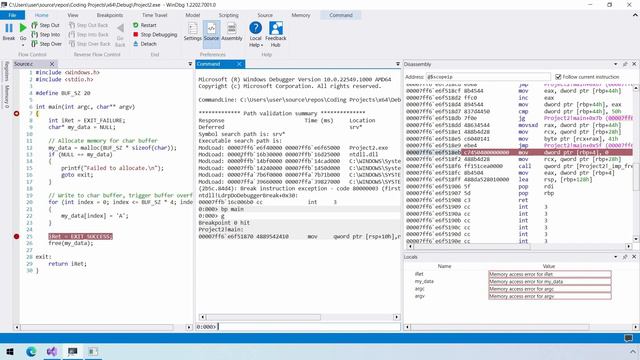The image size is (640, 360).
Task: Show hidden icons in system tray
Action: 633,351
